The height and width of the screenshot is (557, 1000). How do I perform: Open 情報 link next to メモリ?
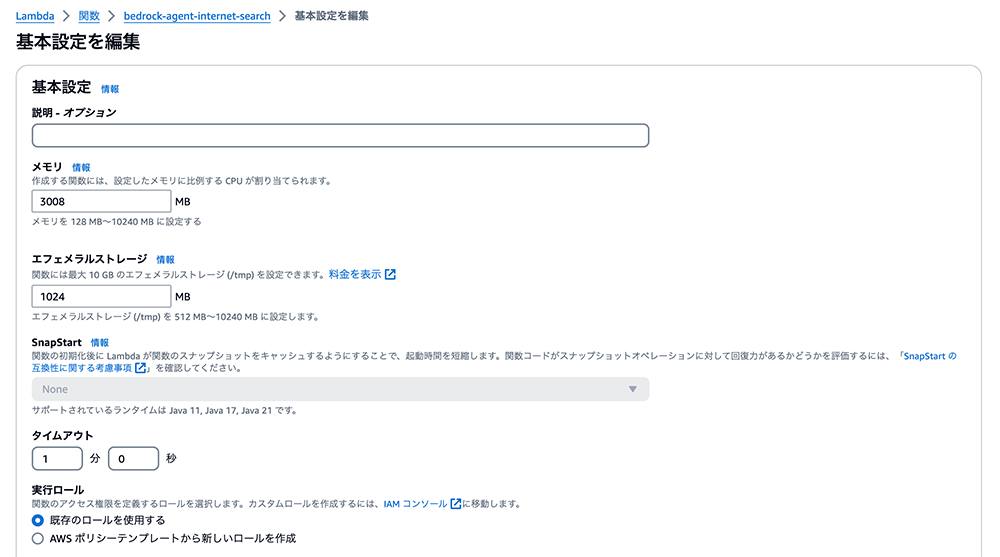[81, 168]
